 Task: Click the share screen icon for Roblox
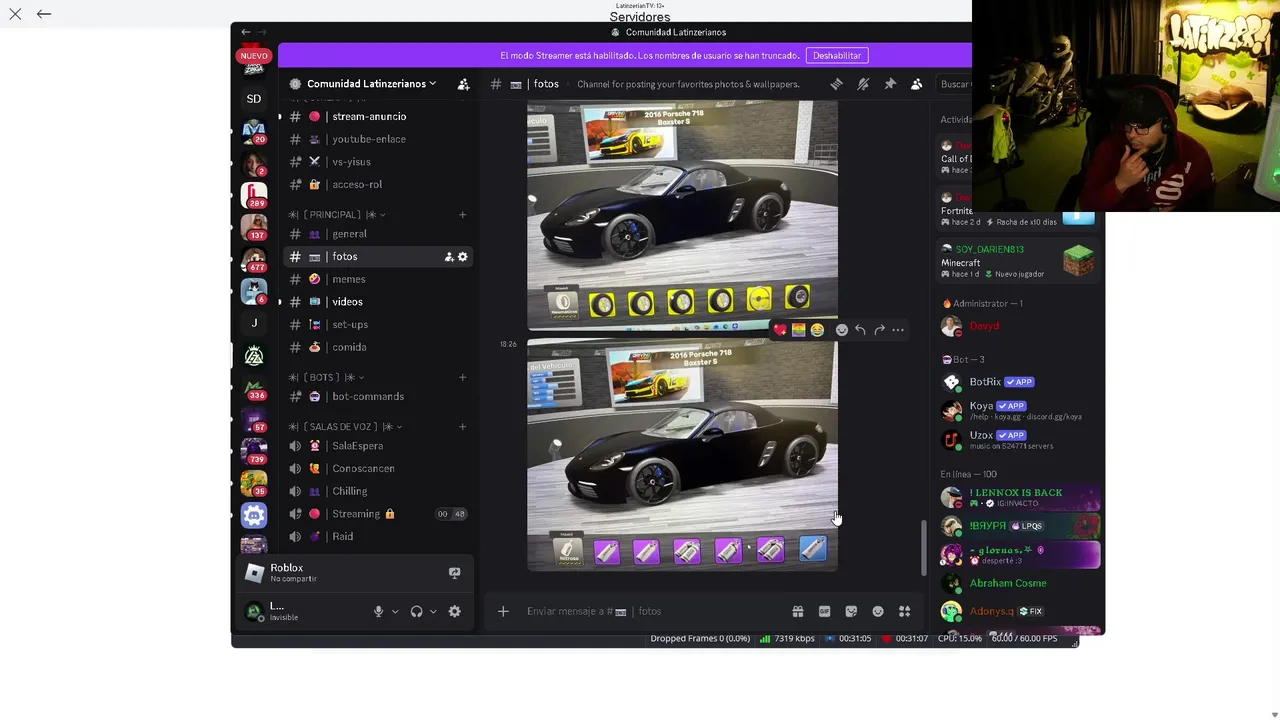[x=454, y=573]
